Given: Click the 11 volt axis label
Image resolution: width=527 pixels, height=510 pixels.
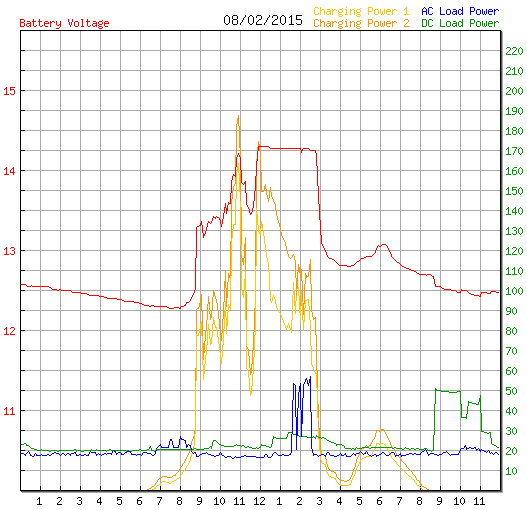Looking at the screenshot, I should [9, 411].
